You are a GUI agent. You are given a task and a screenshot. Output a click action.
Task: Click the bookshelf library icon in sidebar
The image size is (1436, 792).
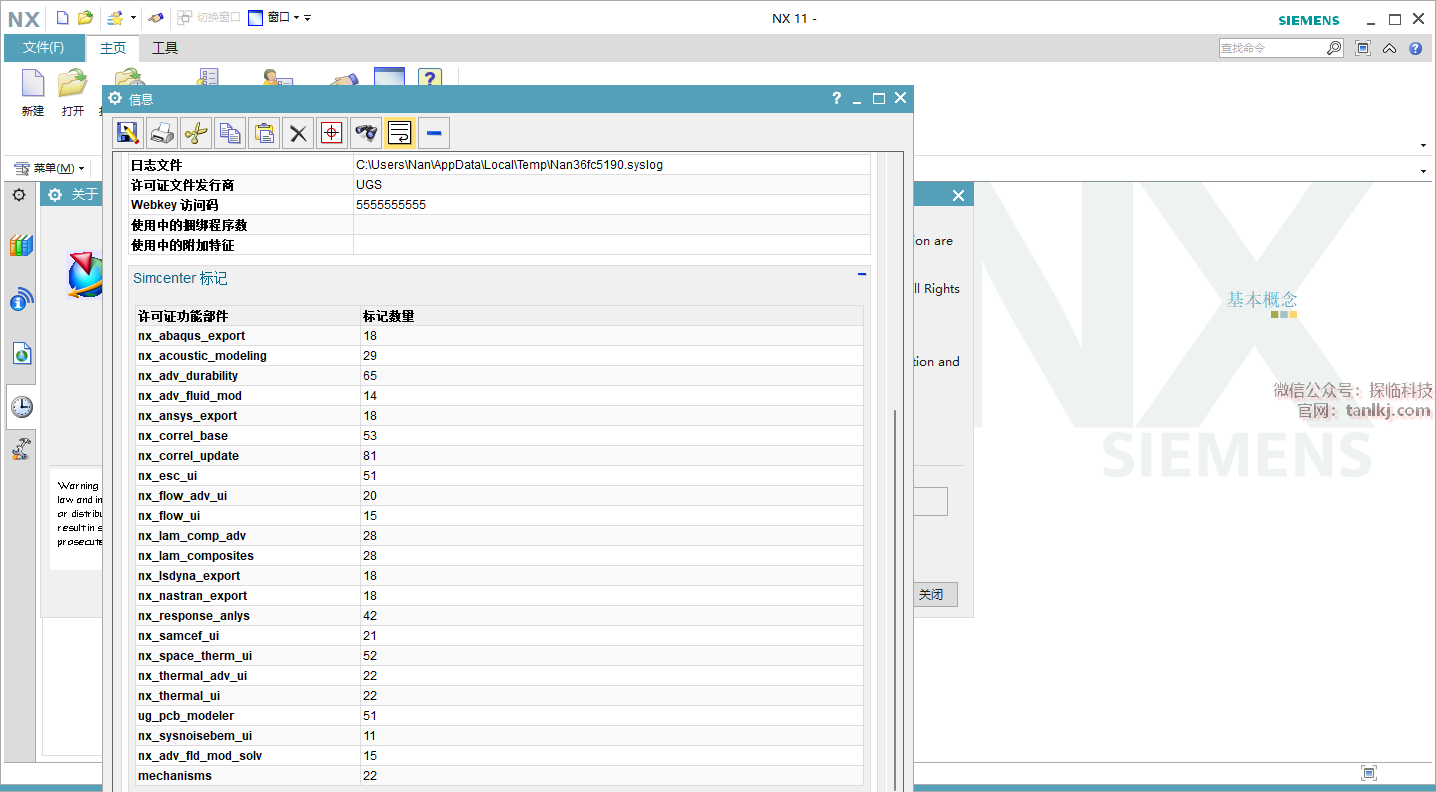click(x=21, y=245)
